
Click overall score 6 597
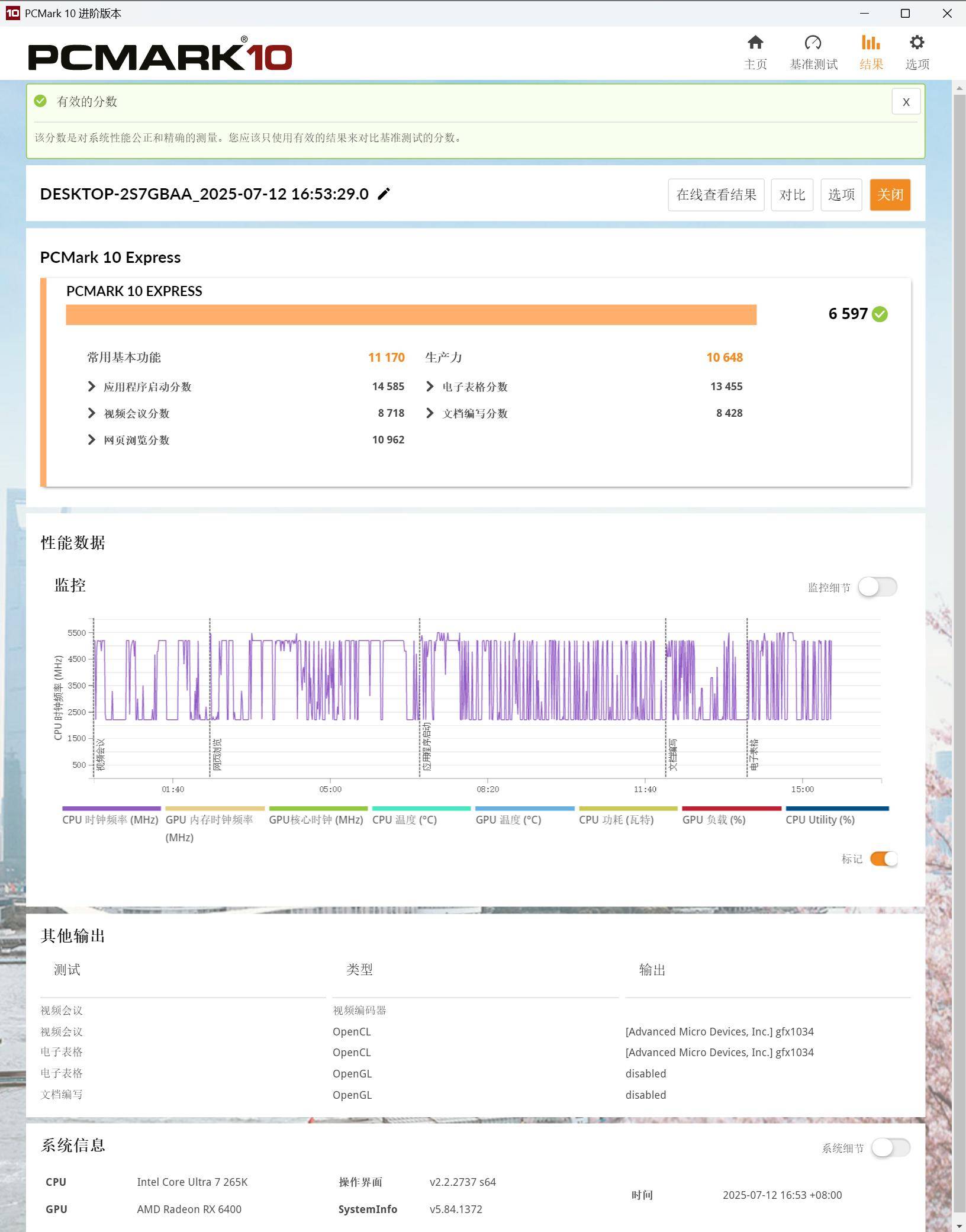coord(848,314)
